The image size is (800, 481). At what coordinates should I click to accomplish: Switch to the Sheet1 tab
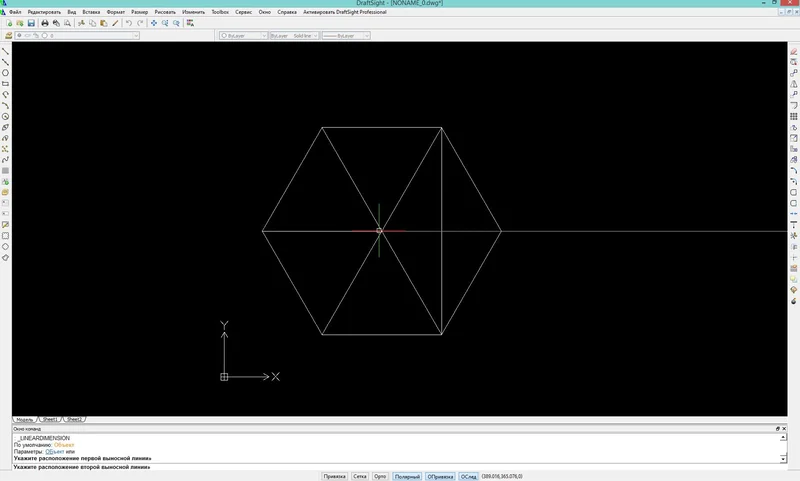pos(51,420)
